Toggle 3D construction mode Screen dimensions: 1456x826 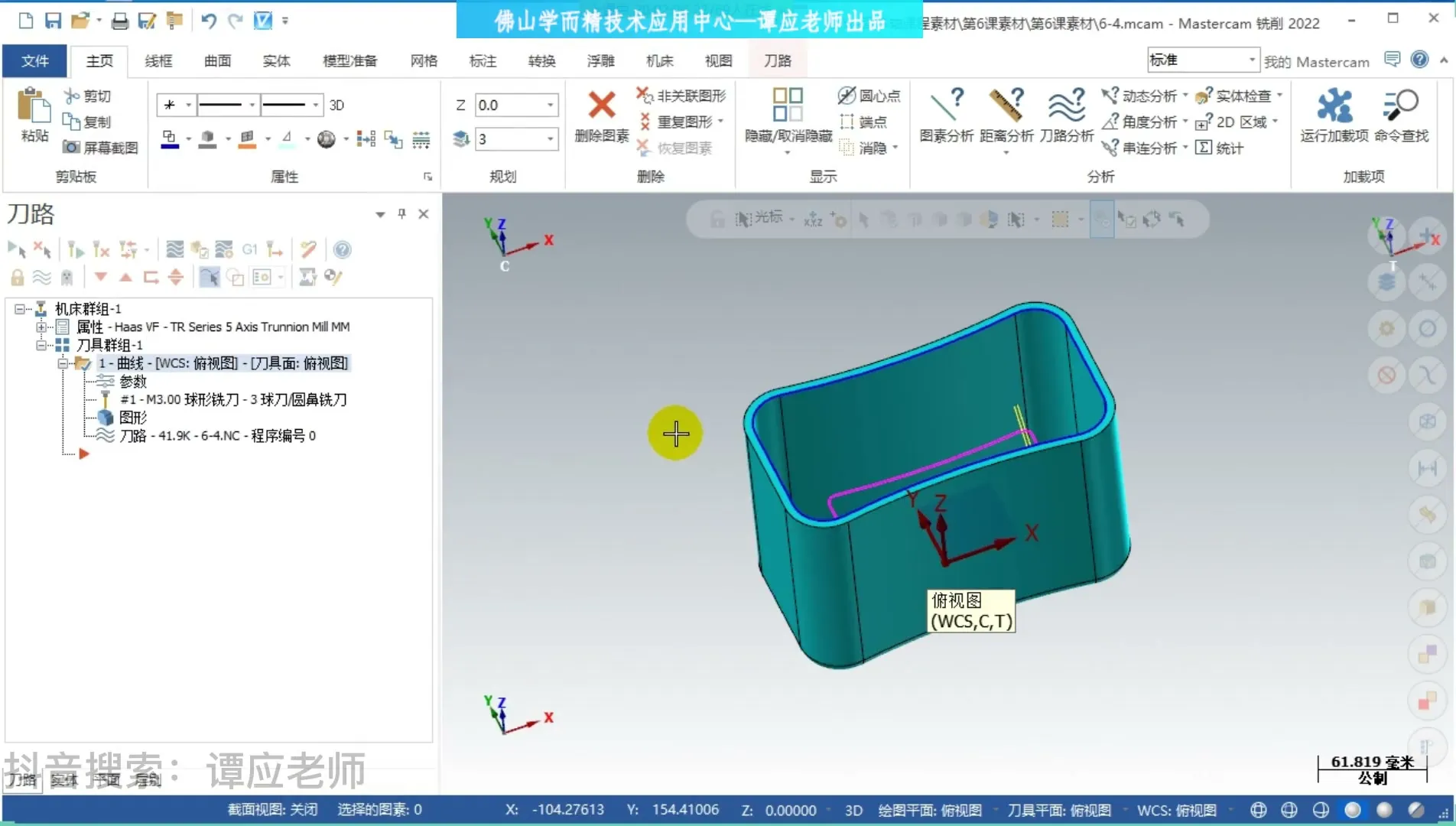coord(336,105)
